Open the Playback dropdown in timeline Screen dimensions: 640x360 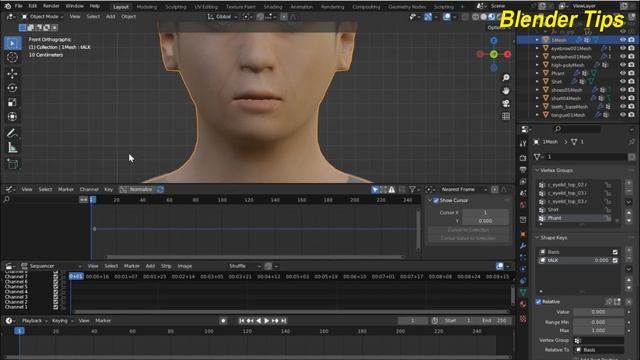(x=34, y=321)
